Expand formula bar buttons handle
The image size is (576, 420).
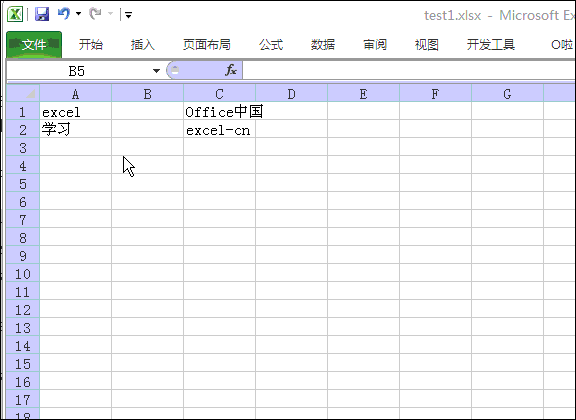pos(175,70)
